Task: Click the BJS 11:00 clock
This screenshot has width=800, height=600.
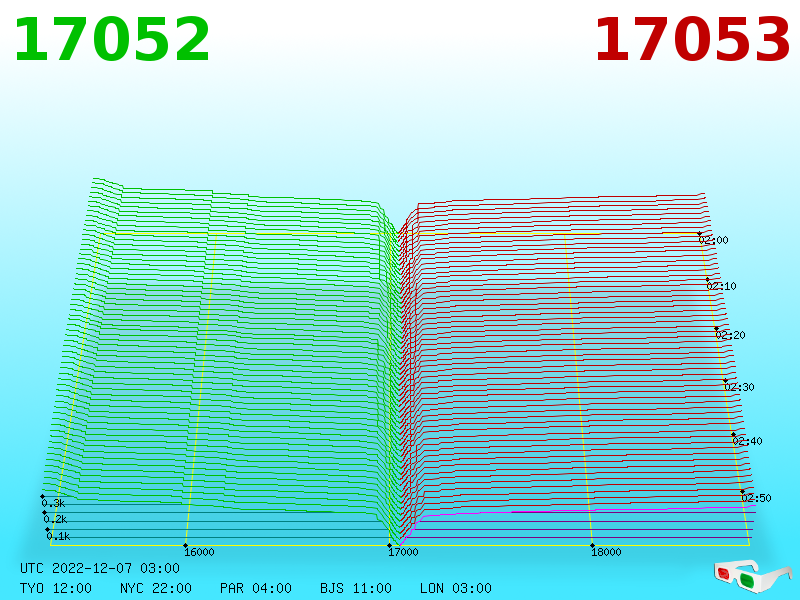Action: [356, 588]
